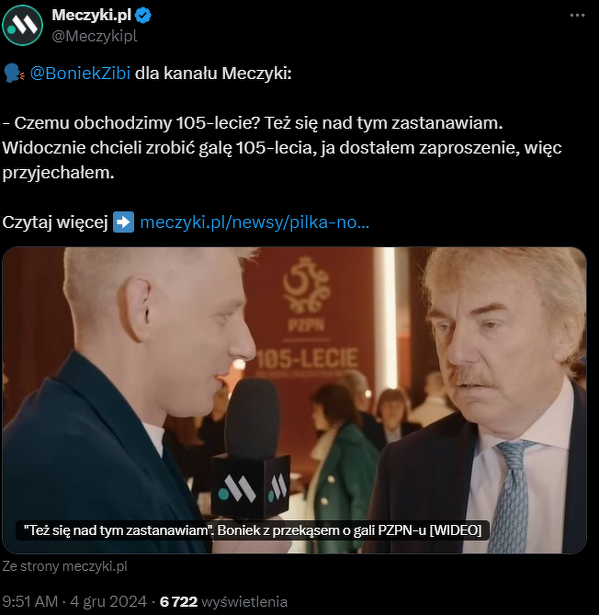Visit the @Meczykipl handle
This screenshot has height=615, width=599.
pyautogui.click(x=95, y=36)
